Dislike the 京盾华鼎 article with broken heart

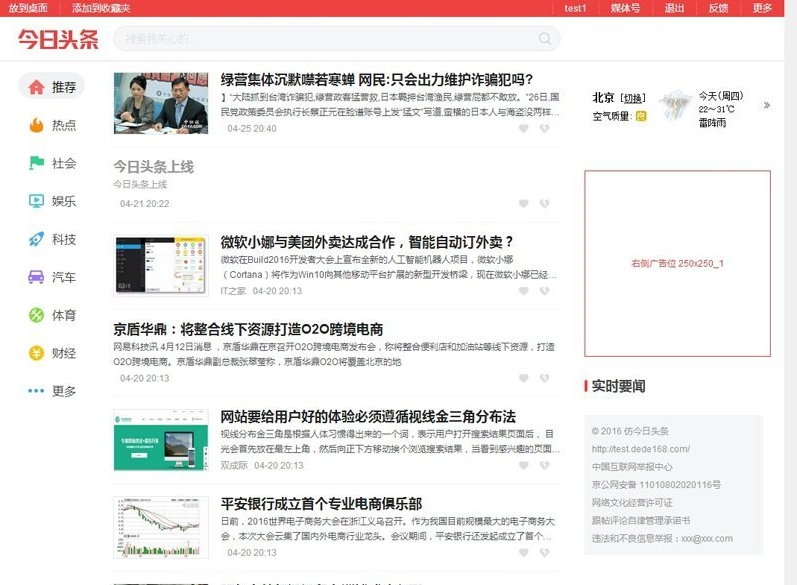pos(544,378)
